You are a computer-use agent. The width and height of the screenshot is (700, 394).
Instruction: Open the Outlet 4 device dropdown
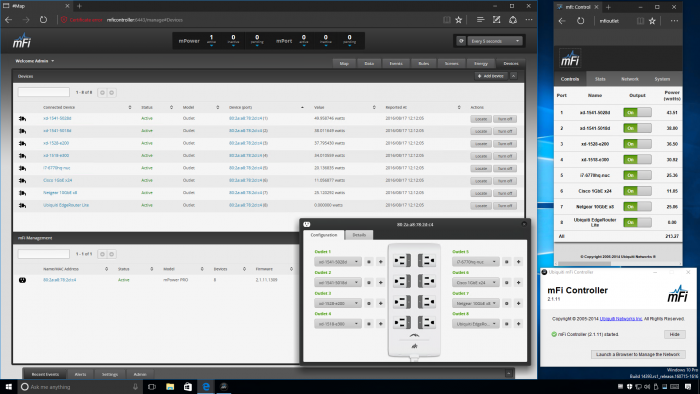click(338, 324)
